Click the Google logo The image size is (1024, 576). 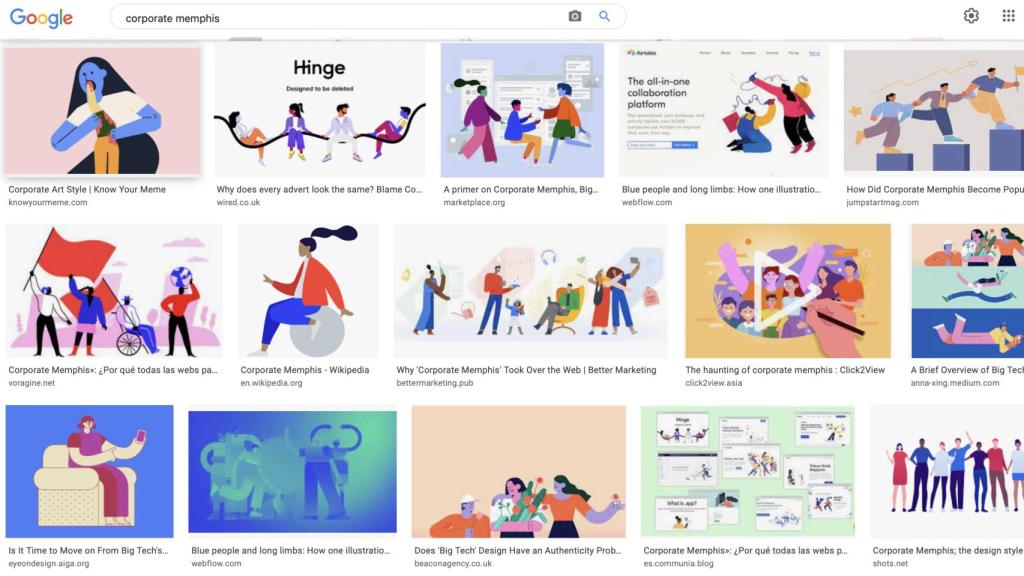41,18
